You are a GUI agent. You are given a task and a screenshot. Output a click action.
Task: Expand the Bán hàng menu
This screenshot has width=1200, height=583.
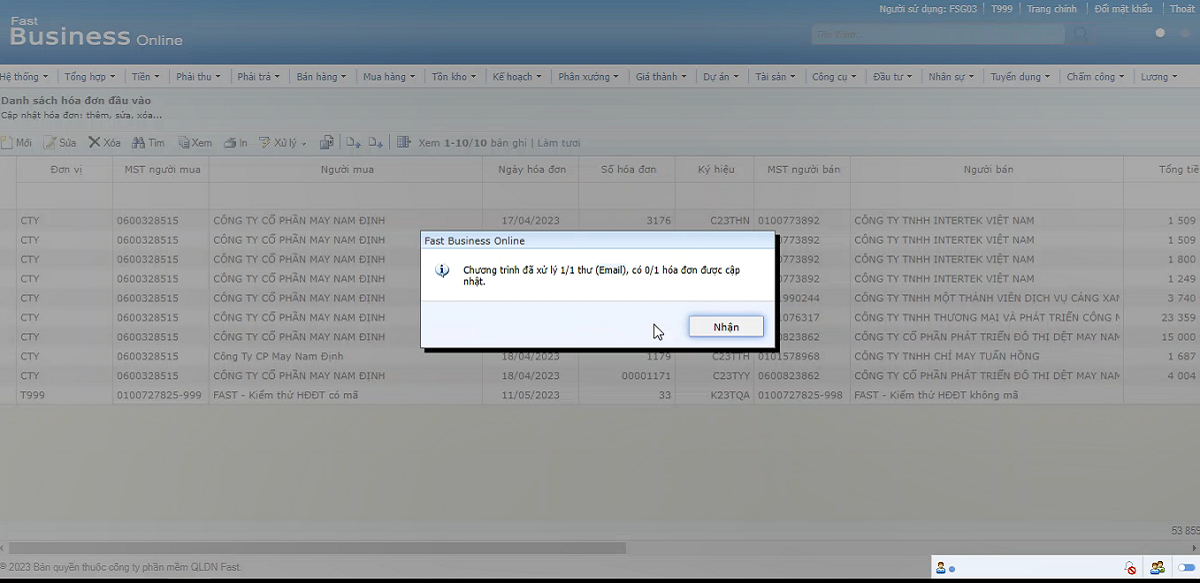tap(321, 77)
